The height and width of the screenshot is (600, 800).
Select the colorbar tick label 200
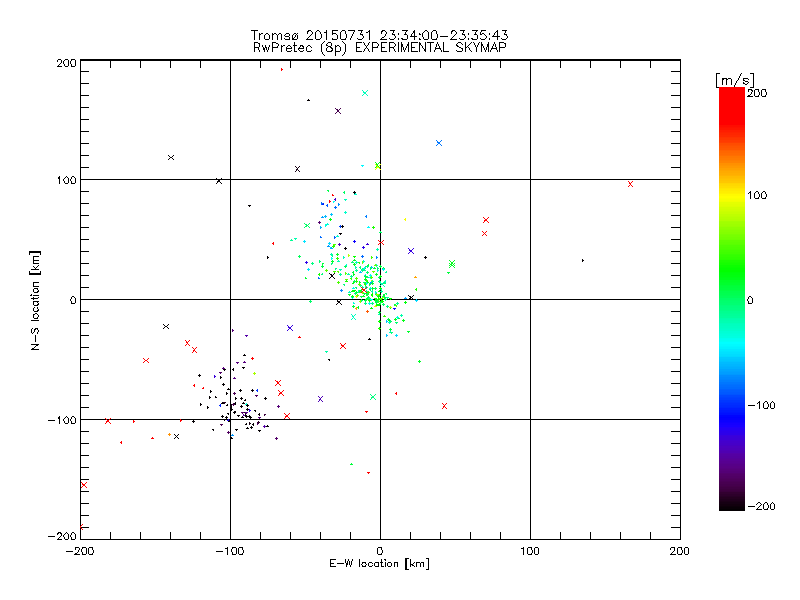(757, 93)
